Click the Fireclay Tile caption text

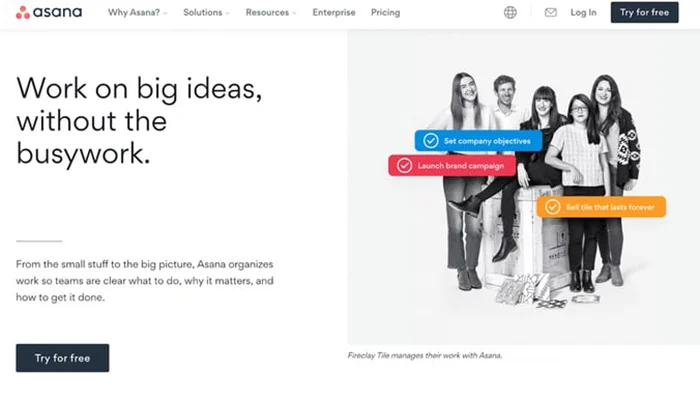pyautogui.click(x=425, y=355)
